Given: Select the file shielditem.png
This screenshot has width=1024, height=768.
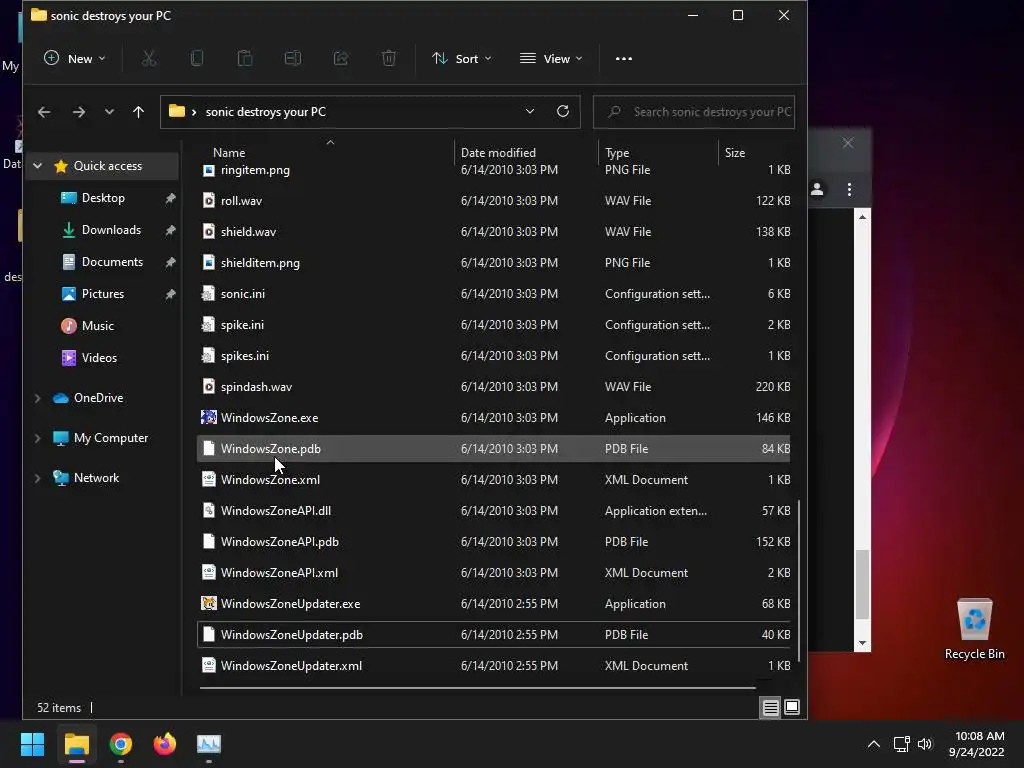Looking at the screenshot, I should pyautogui.click(x=493, y=263).
